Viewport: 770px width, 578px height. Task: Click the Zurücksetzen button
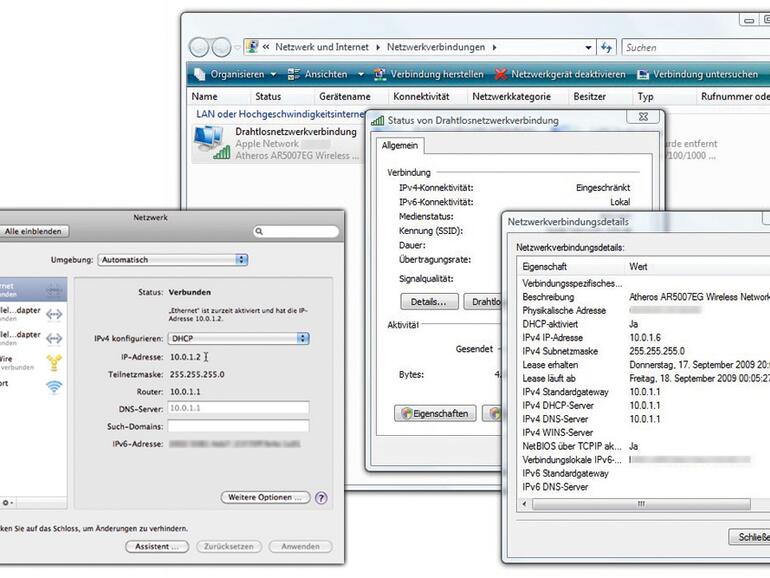tap(229, 547)
